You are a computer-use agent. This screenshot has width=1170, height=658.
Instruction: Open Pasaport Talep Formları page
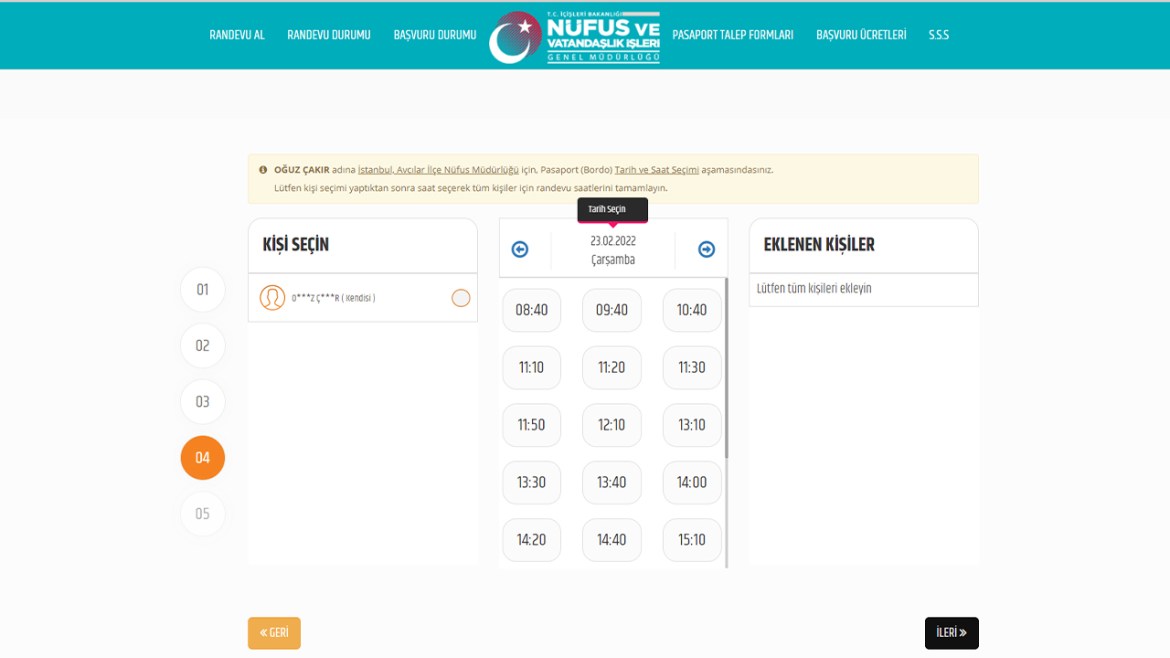coord(733,35)
